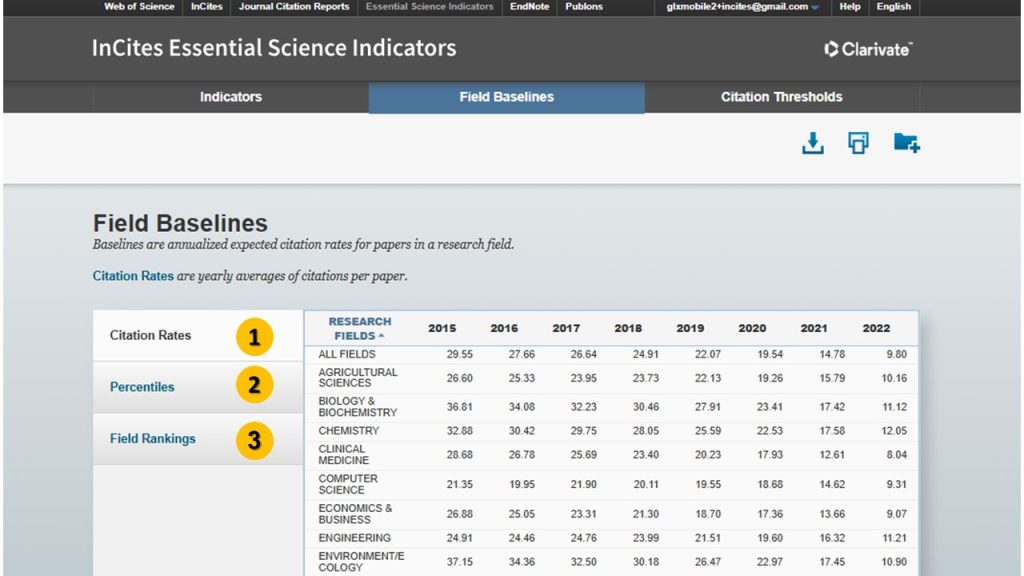Change language from English
This screenshot has width=1024, height=576.
click(893, 7)
